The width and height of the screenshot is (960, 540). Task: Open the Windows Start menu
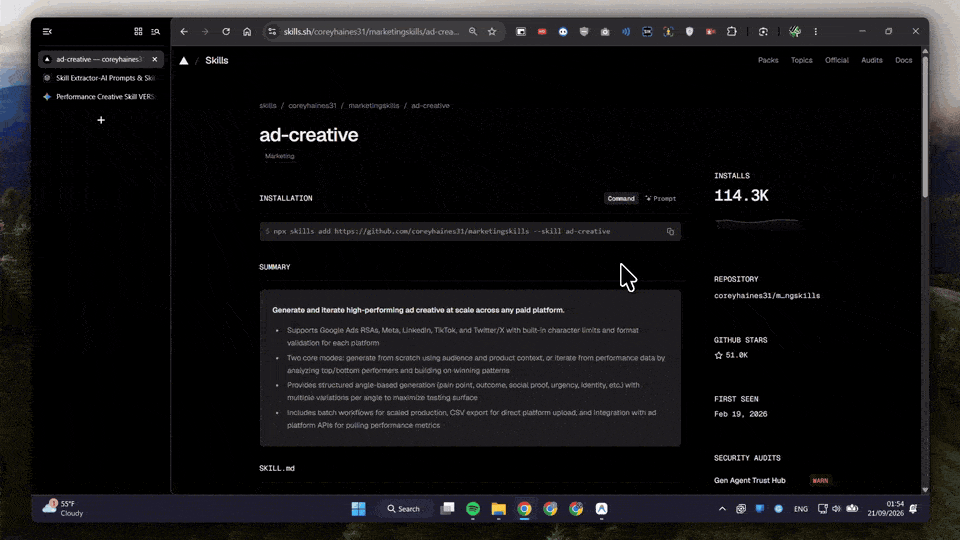[x=358, y=509]
